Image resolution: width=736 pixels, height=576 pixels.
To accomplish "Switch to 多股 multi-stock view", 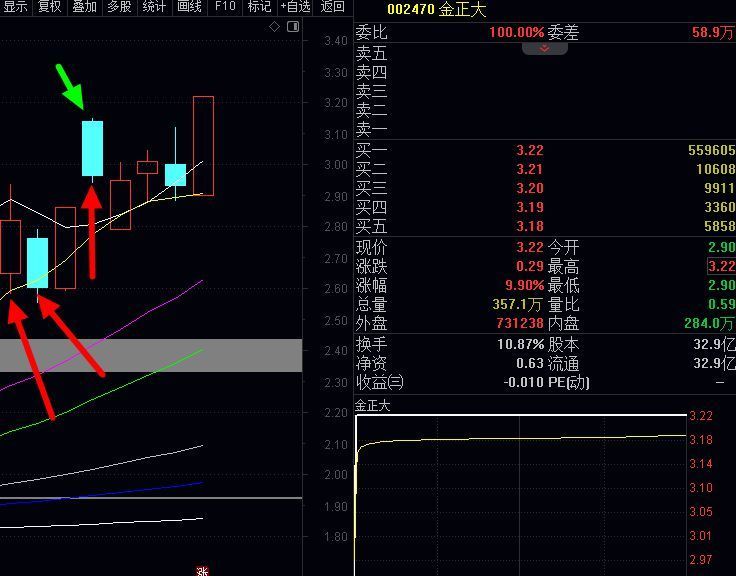I will [119, 7].
